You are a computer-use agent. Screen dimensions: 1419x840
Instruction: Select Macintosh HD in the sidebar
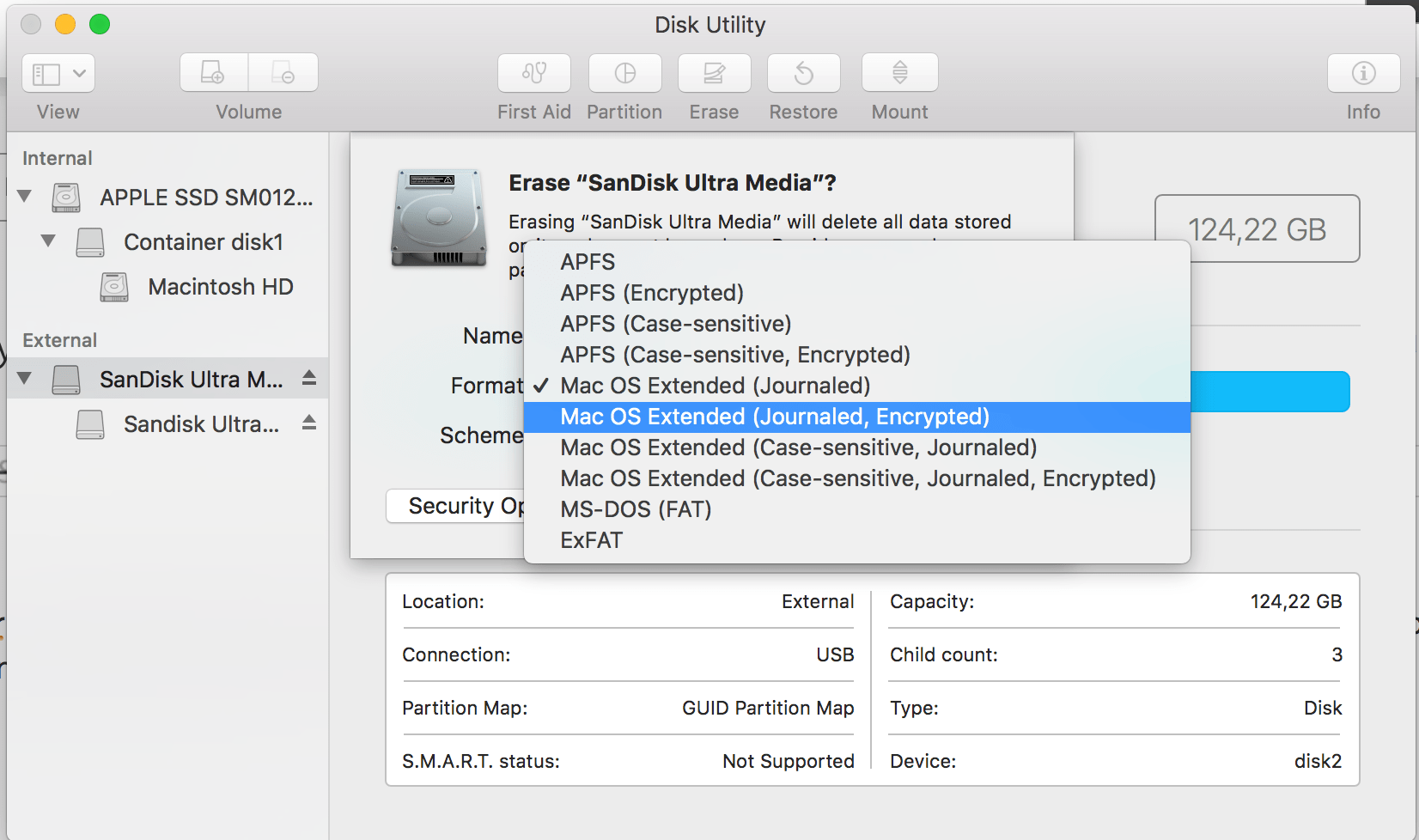[220, 286]
